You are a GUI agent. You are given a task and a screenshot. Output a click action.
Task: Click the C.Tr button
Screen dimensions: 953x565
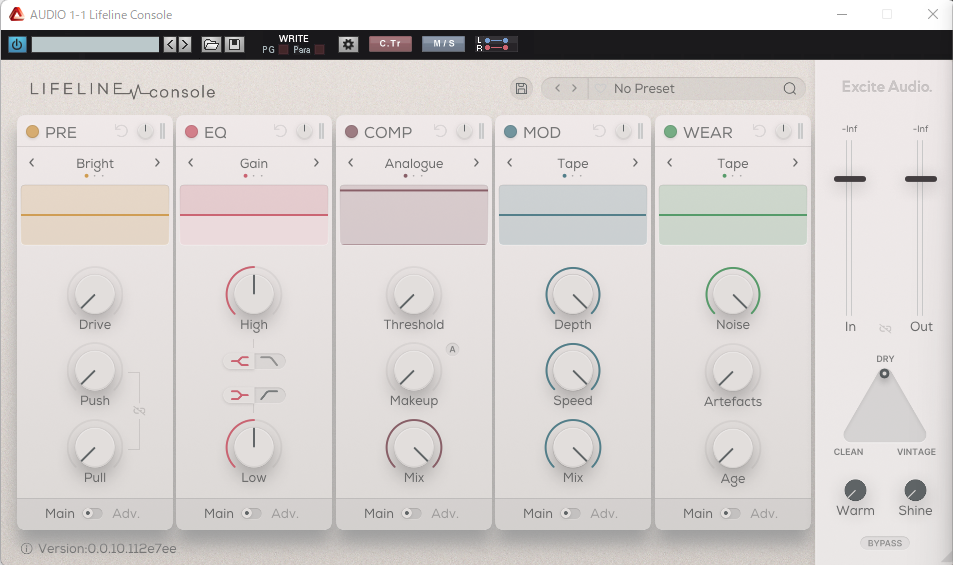390,44
